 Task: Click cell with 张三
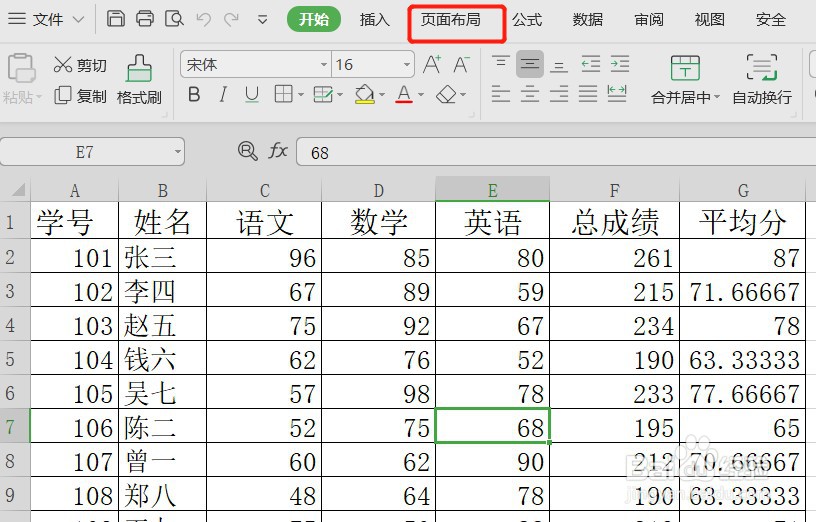[x=162, y=257]
